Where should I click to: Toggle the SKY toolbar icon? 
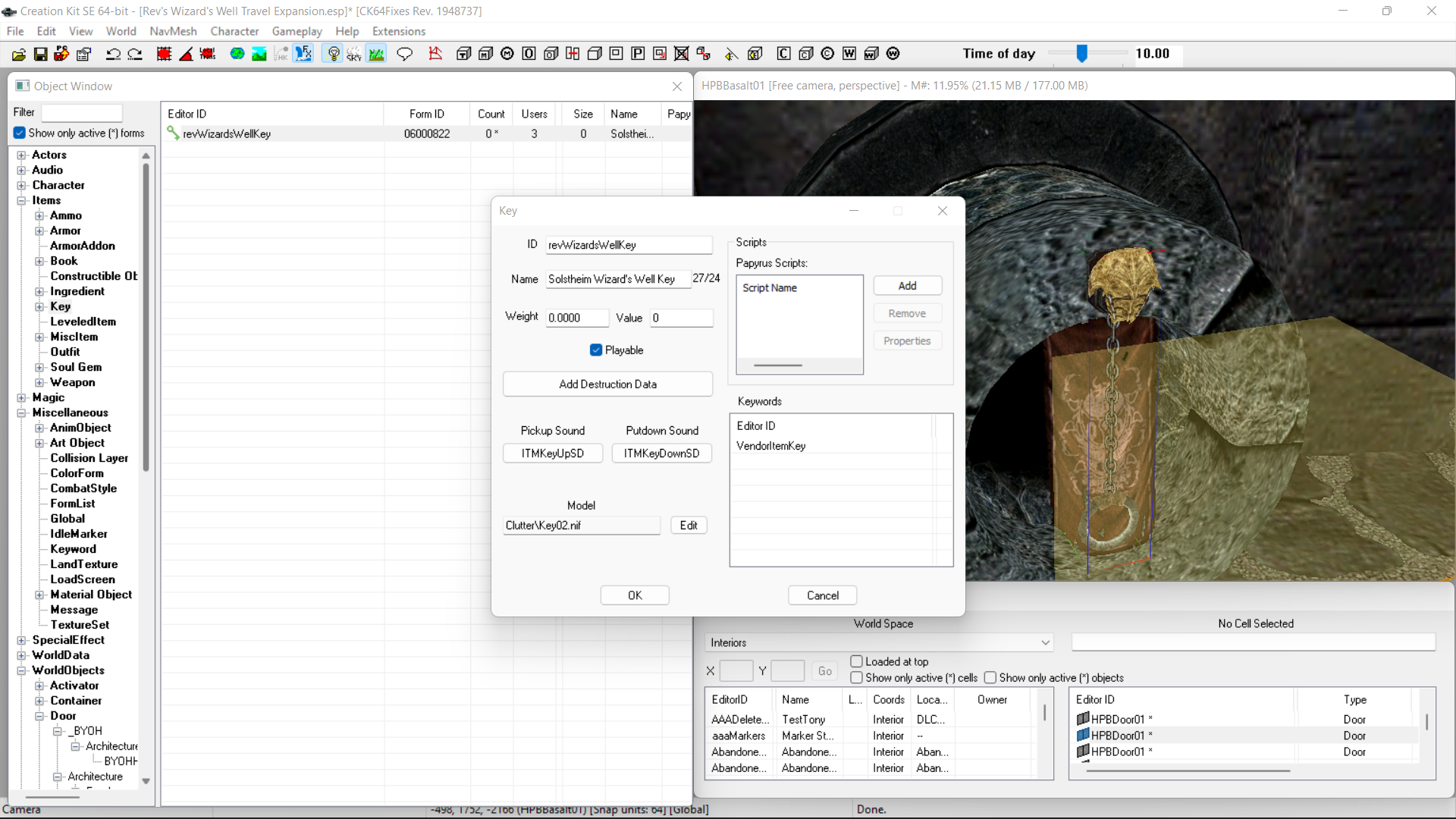pos(354,54)
